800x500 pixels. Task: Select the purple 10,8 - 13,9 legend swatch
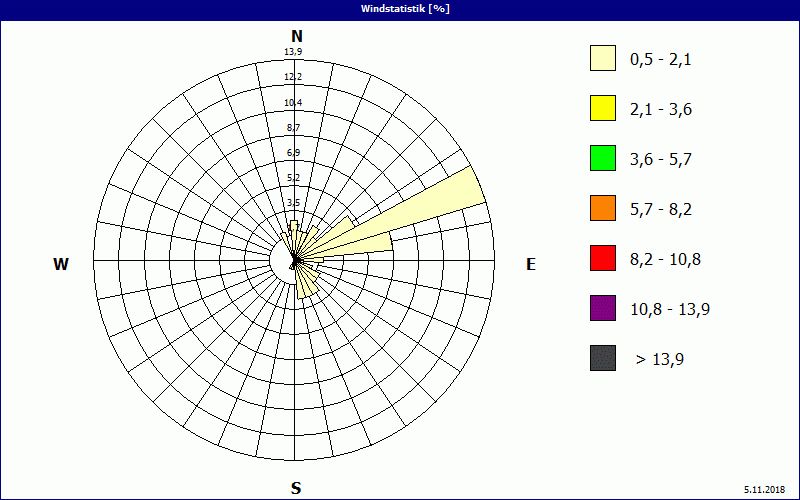point(602,308)
